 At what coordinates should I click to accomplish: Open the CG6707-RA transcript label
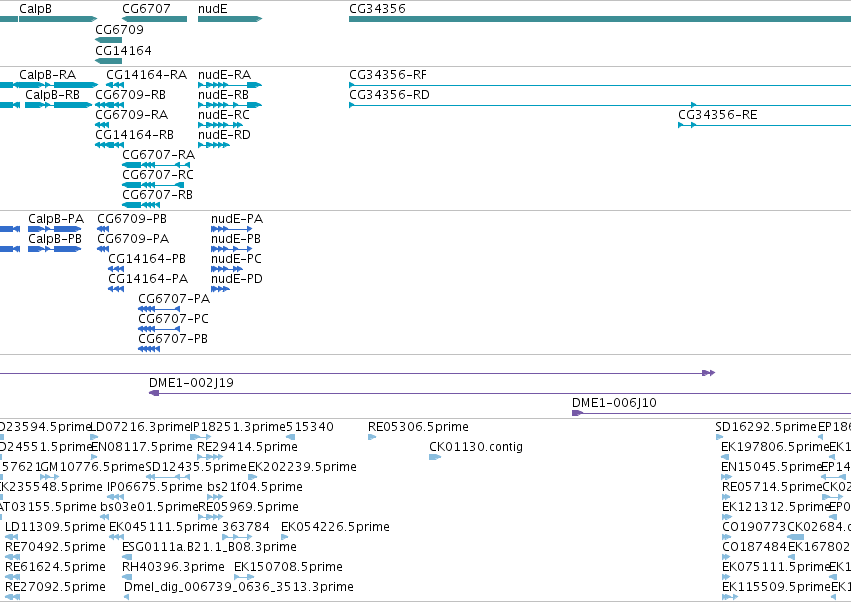coord(158,155)
